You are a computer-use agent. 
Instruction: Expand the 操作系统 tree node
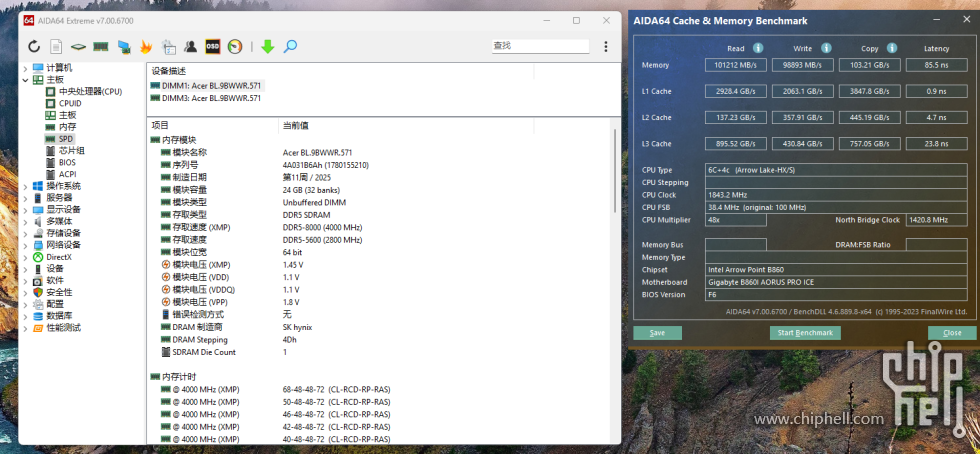[x=25, y=186]
